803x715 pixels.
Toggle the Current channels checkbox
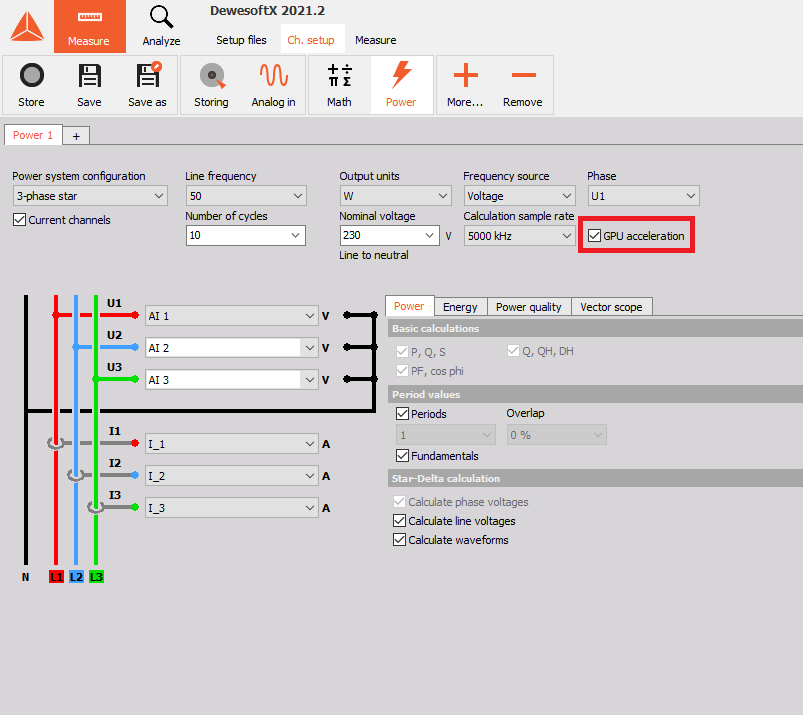(19, 220)
